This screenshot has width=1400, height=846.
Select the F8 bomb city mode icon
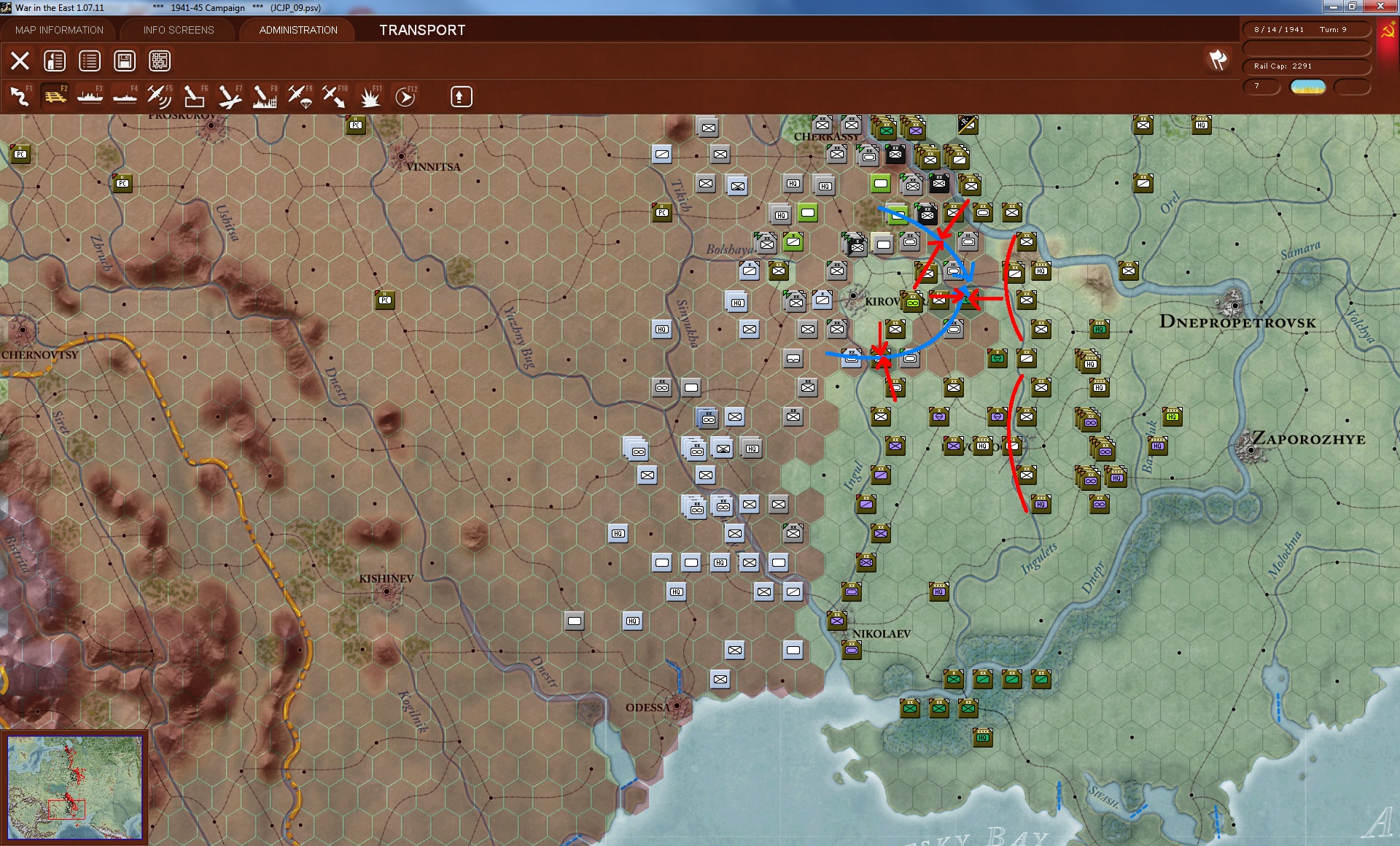[x=264, y=96]
